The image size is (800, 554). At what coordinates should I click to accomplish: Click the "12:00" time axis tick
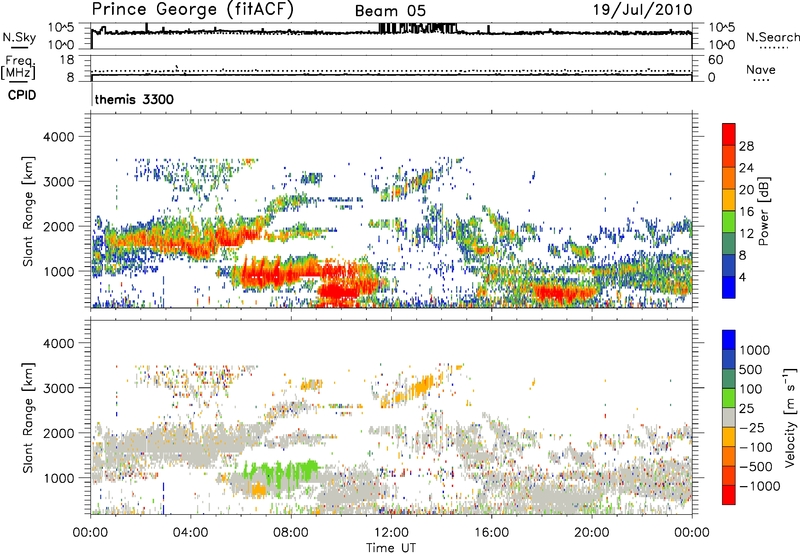391,533
